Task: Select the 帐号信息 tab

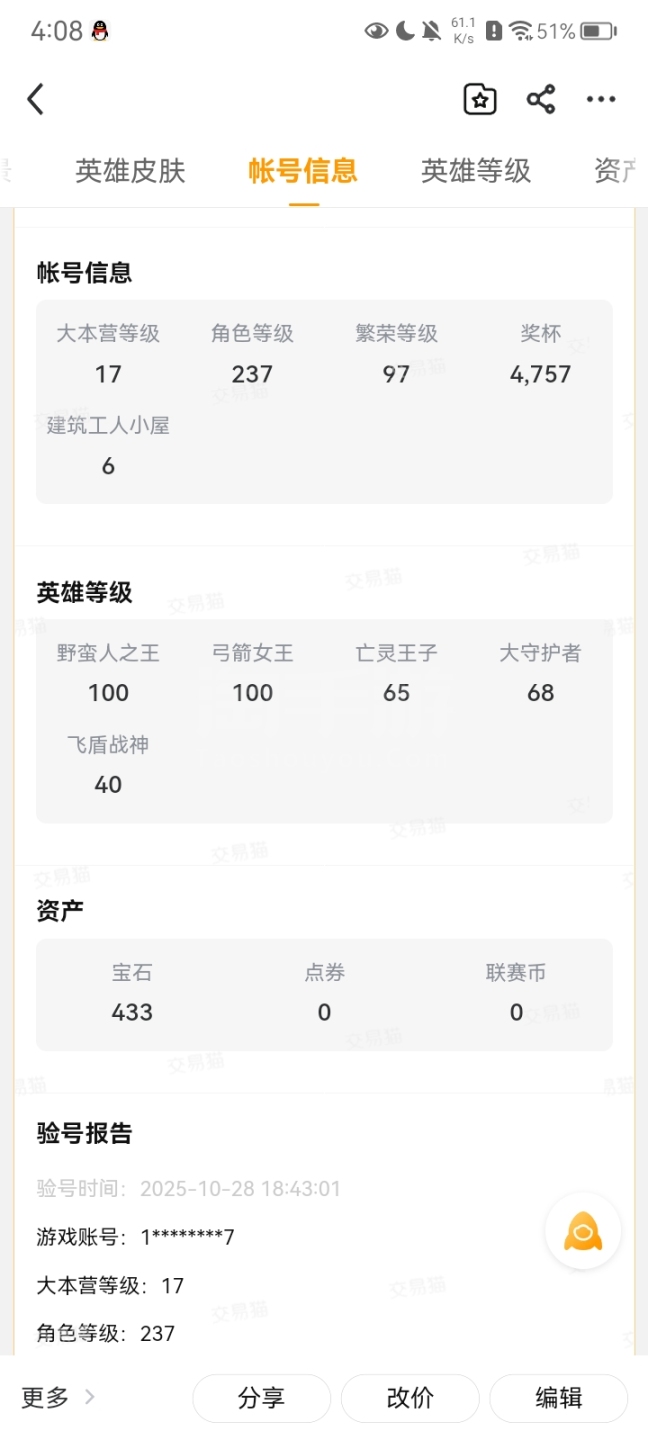Action: (x=303, y=171)
